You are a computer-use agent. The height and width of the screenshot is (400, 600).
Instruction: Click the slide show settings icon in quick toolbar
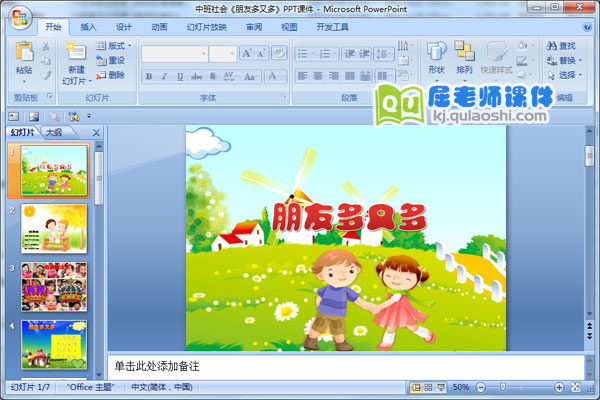click(x=74, y=116)
